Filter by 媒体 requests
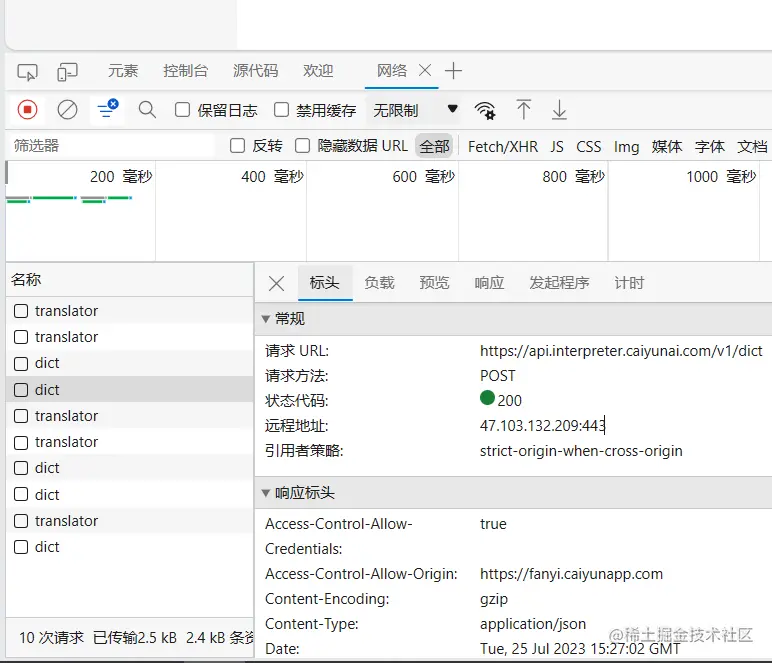772x663 pixels. 667,147
